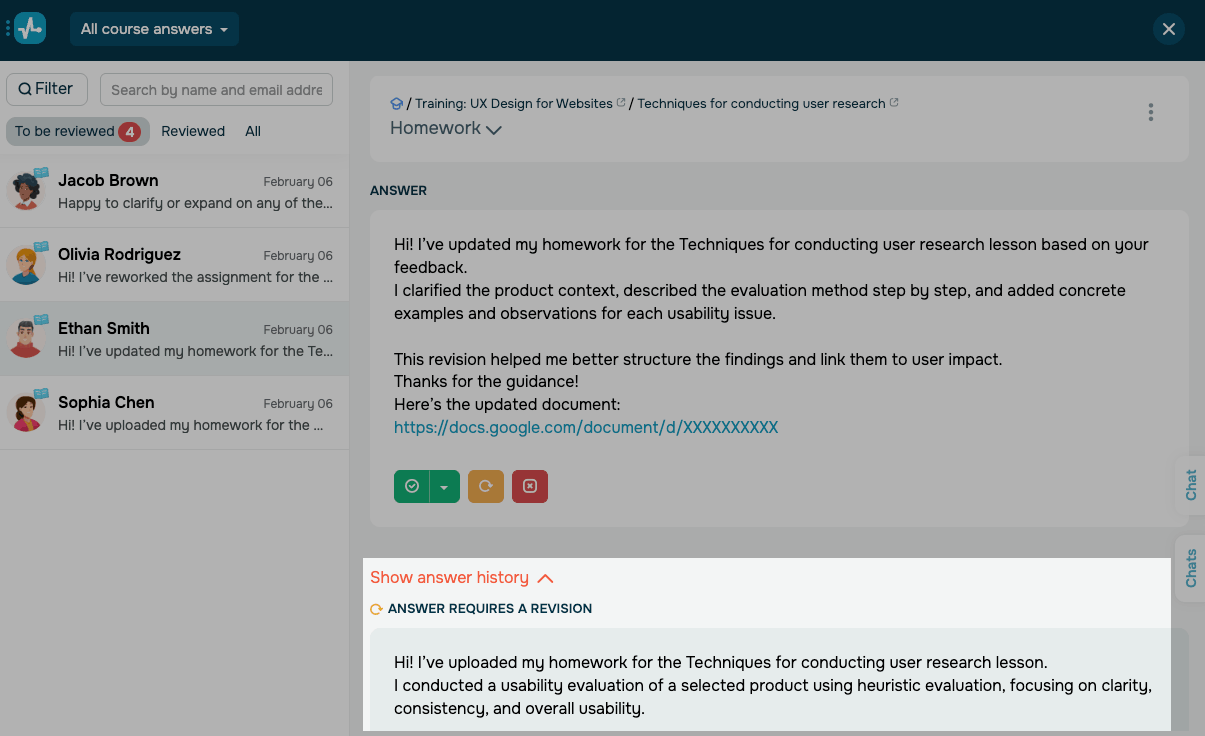Open the three-dot more options menu
The image size is (1205, 736).
[x=1151, y=112]
